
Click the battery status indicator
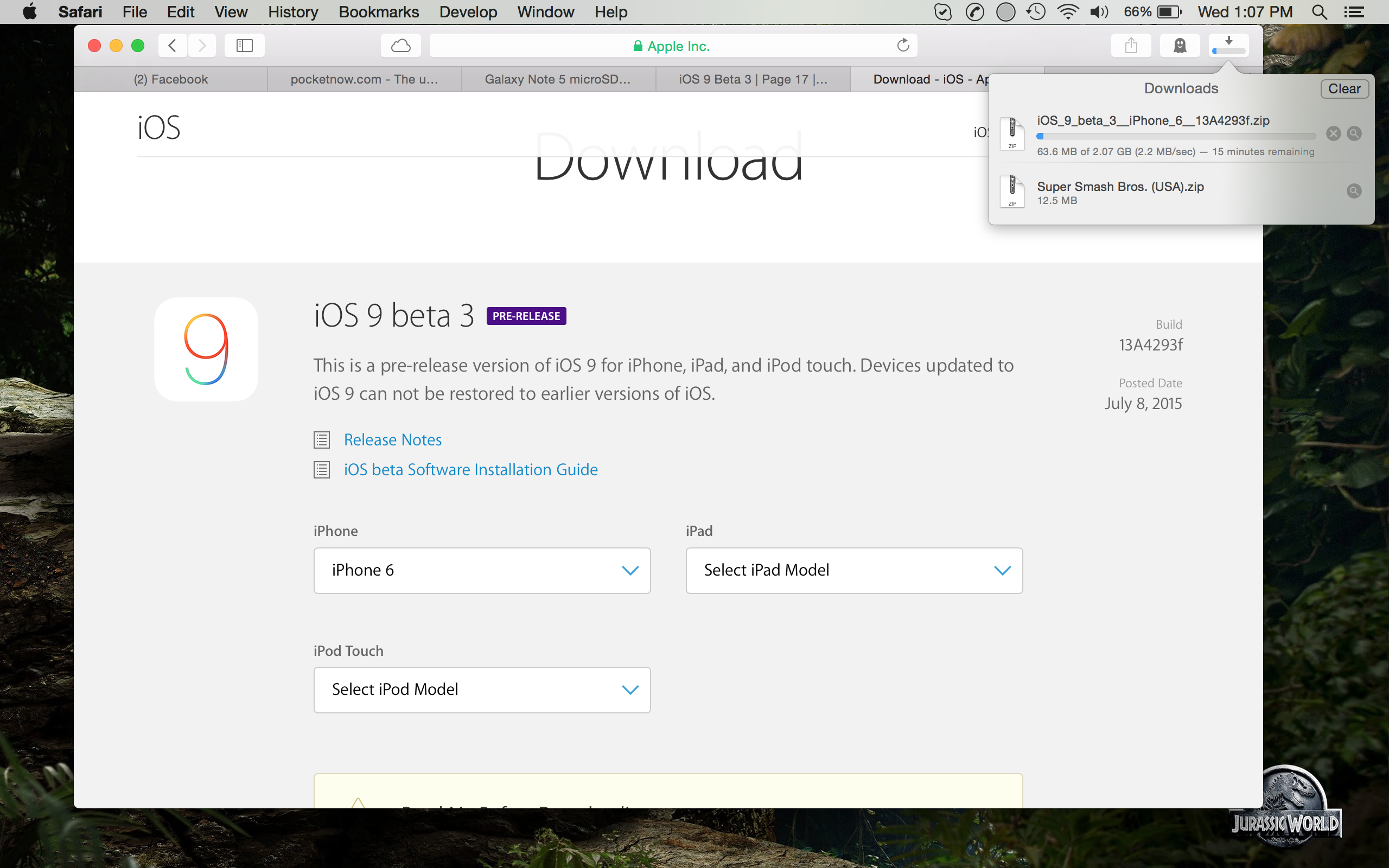click(1154, 12)
